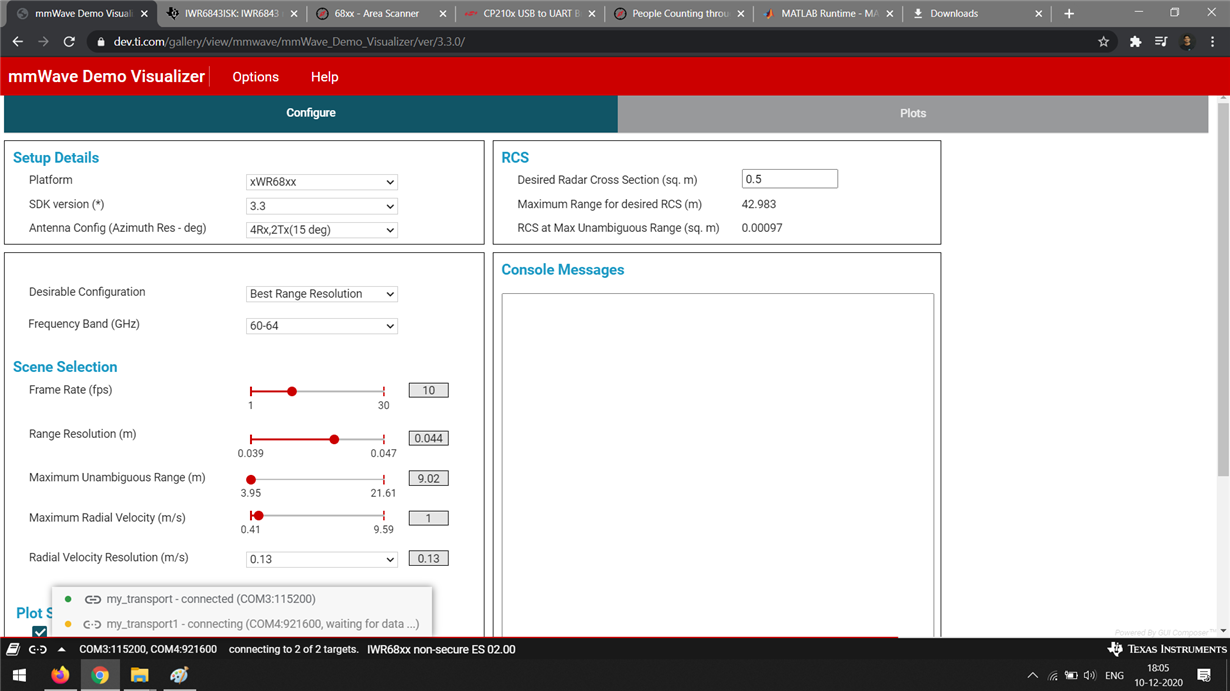
Task: Open a new browser tab with plus
Action: (x=1069, y=14)
